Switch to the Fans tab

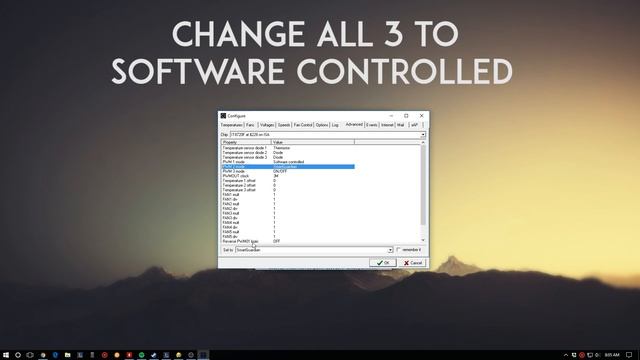(250, 125)
